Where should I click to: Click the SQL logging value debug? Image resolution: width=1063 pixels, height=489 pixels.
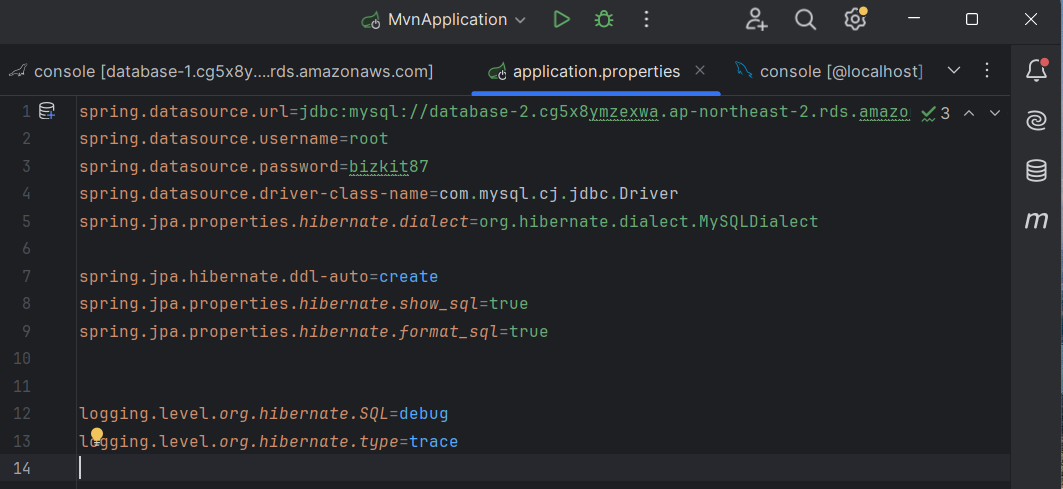(424, 414)
